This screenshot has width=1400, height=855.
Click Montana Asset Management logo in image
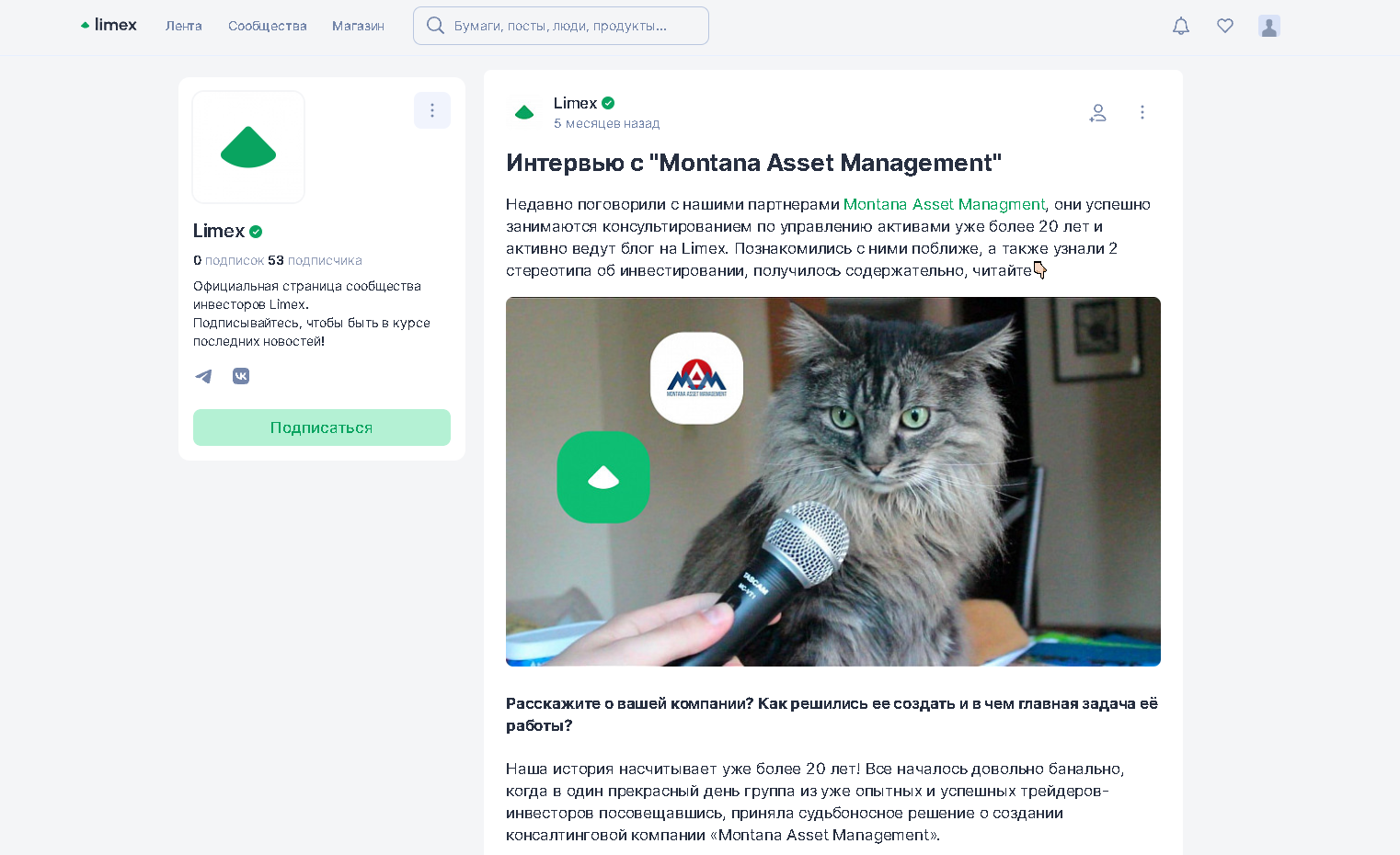696,378
